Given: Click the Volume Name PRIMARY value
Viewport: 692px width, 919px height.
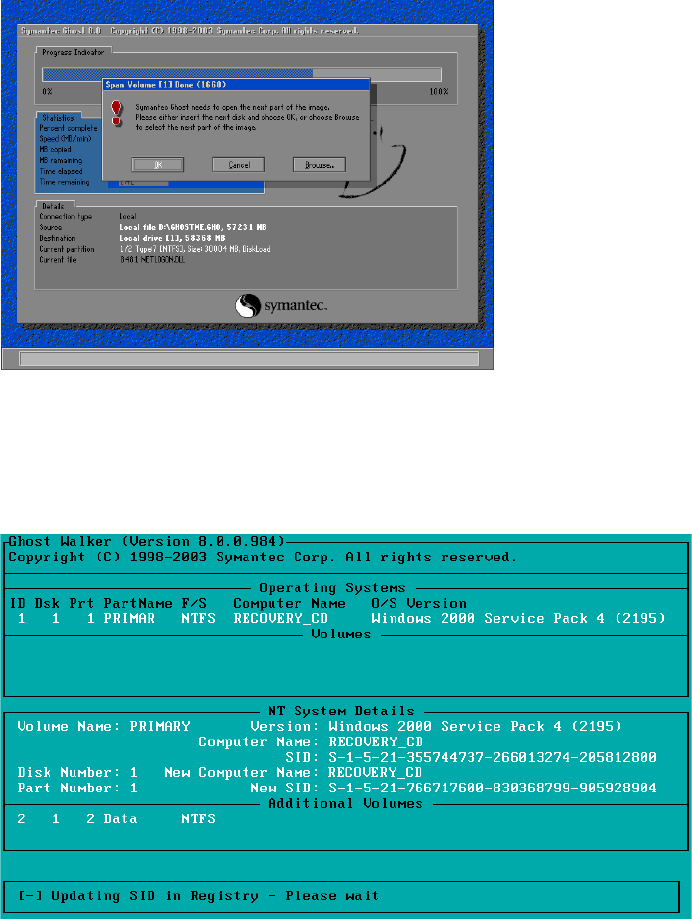Looking at the screenshot, I should point(160,726).
